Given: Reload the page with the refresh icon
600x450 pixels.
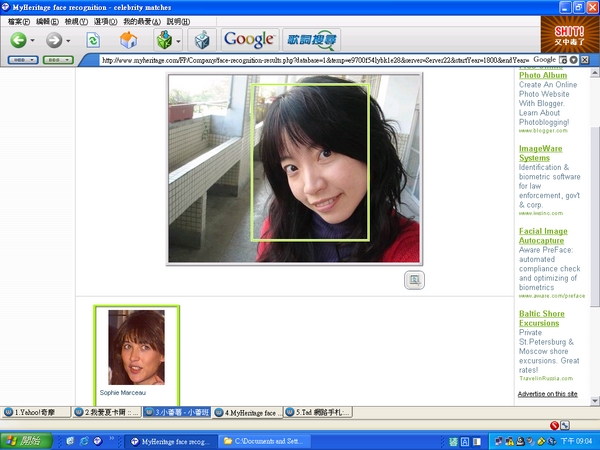Looking at the screenshot, I should [x=93, y=40].
